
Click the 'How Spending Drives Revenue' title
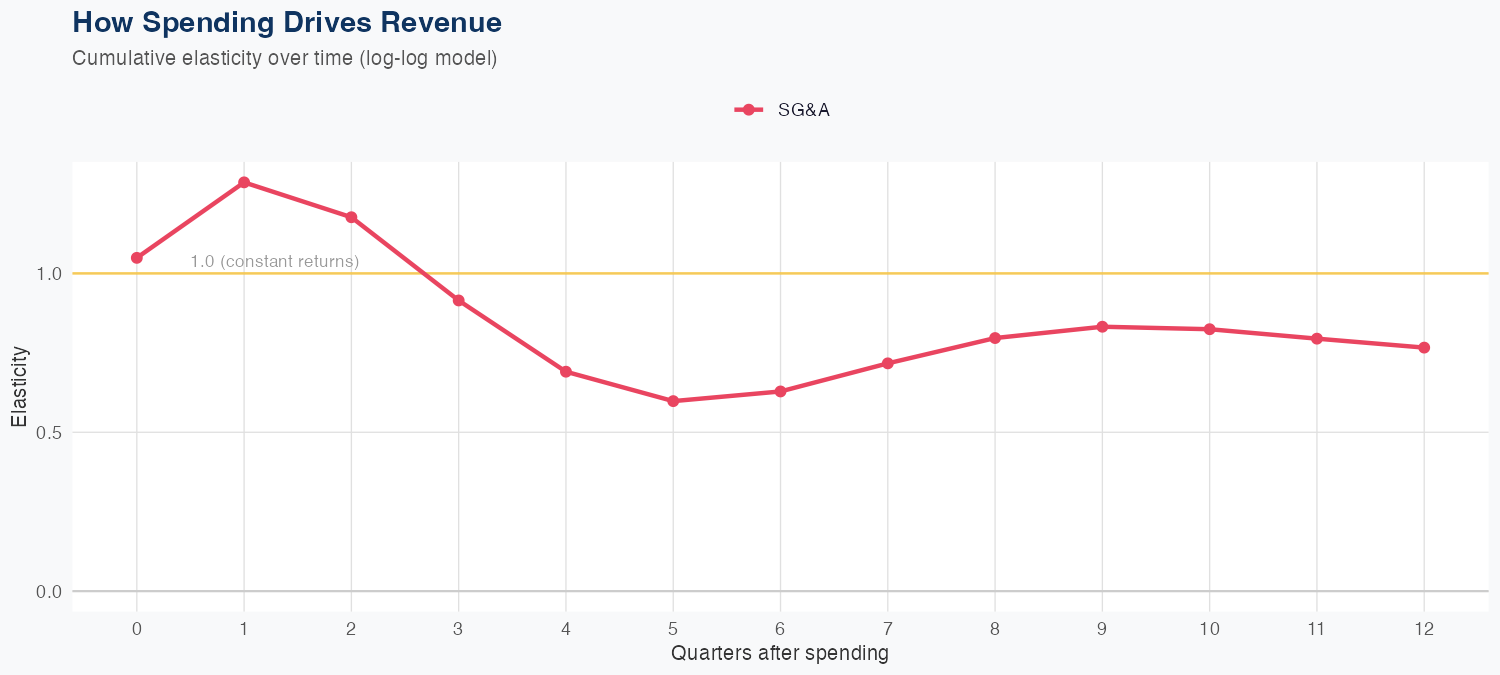(x=287, y=22)
